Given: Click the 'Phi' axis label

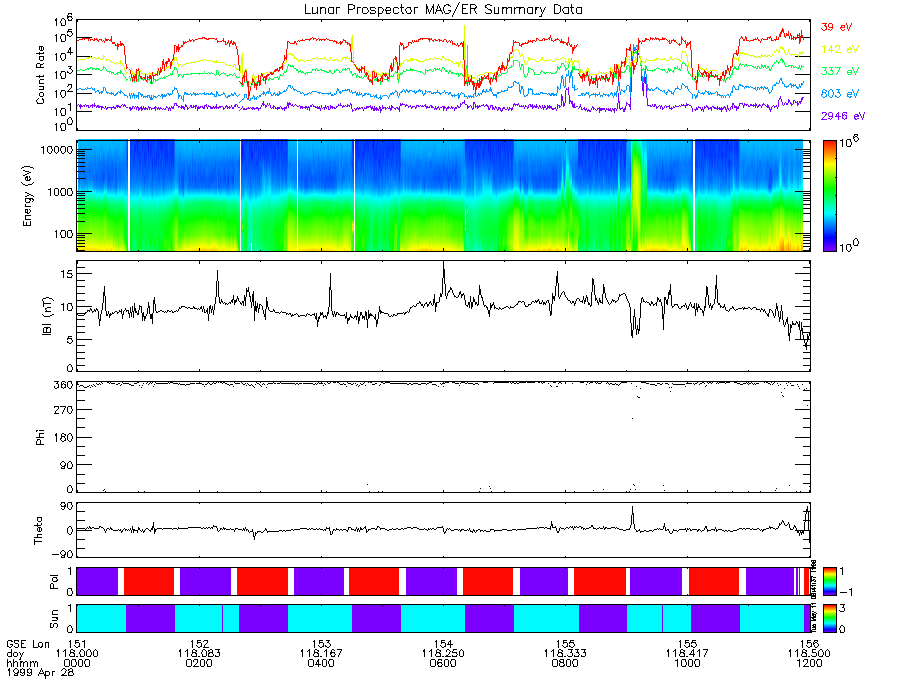Looking at the screenshot, I should 40,437.
